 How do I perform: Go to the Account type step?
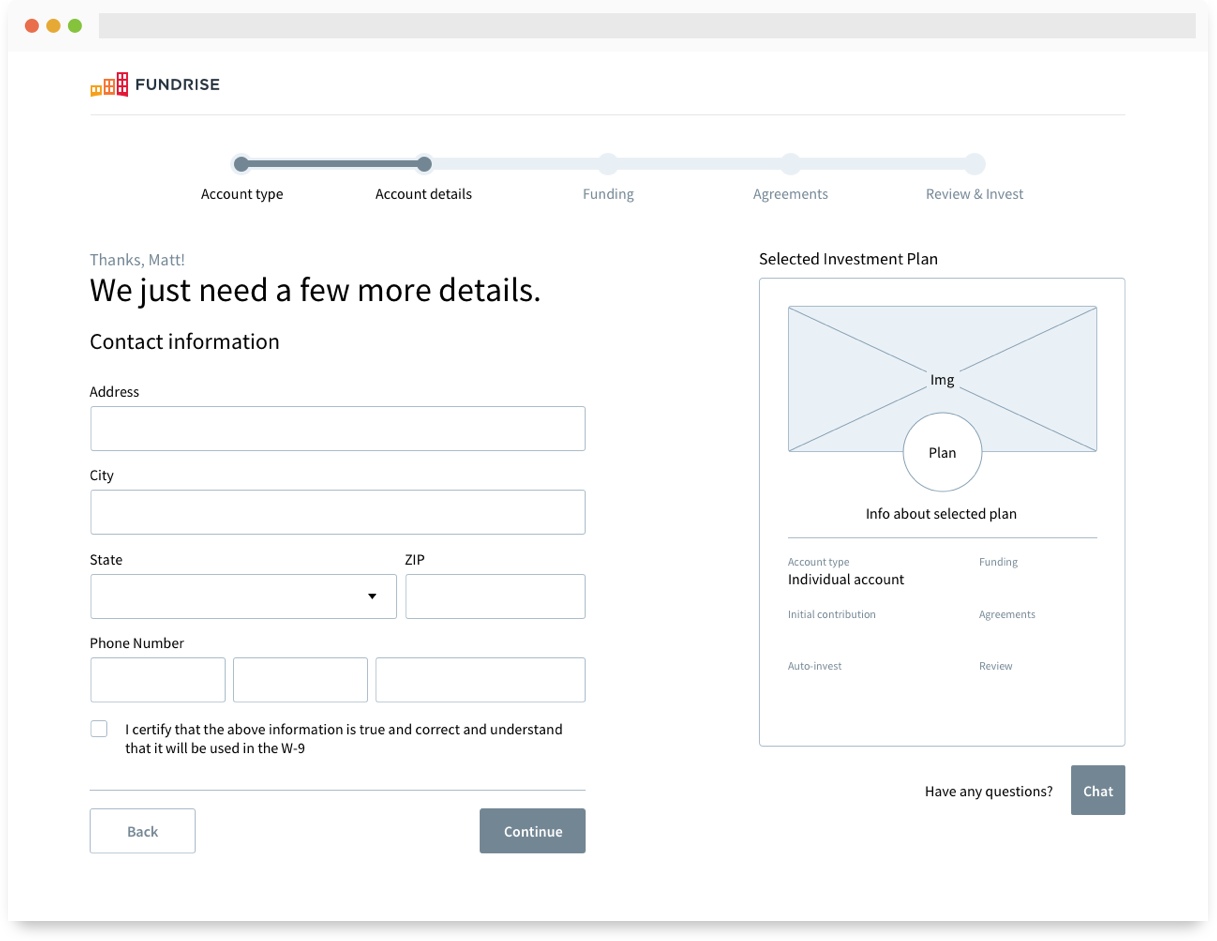241,165
